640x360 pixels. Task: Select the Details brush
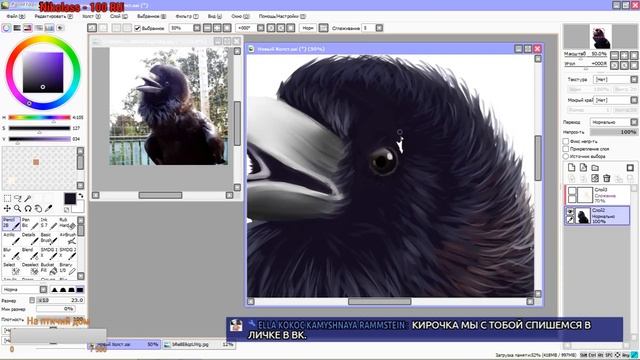30,238
